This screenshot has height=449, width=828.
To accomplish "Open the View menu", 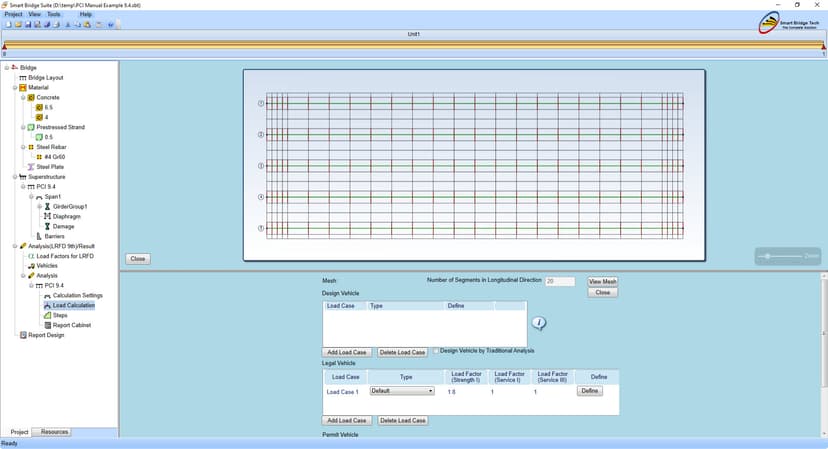I will click(34, 14).
